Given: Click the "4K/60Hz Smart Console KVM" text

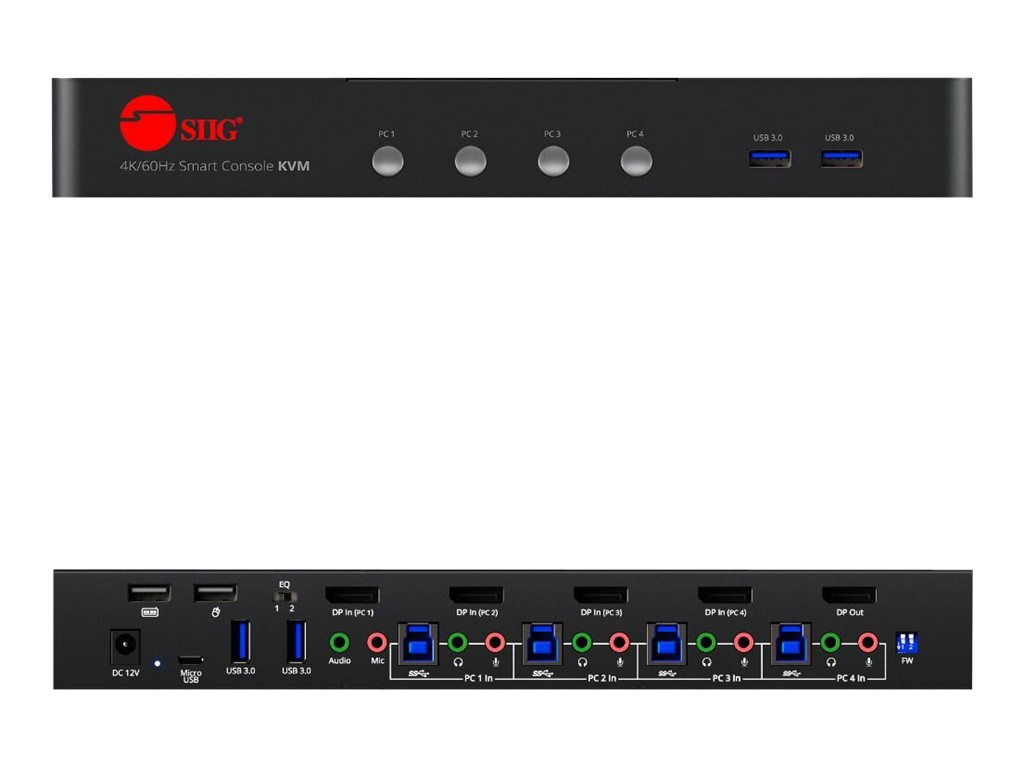Looking at the screenshot, I should tap(215, 166).
